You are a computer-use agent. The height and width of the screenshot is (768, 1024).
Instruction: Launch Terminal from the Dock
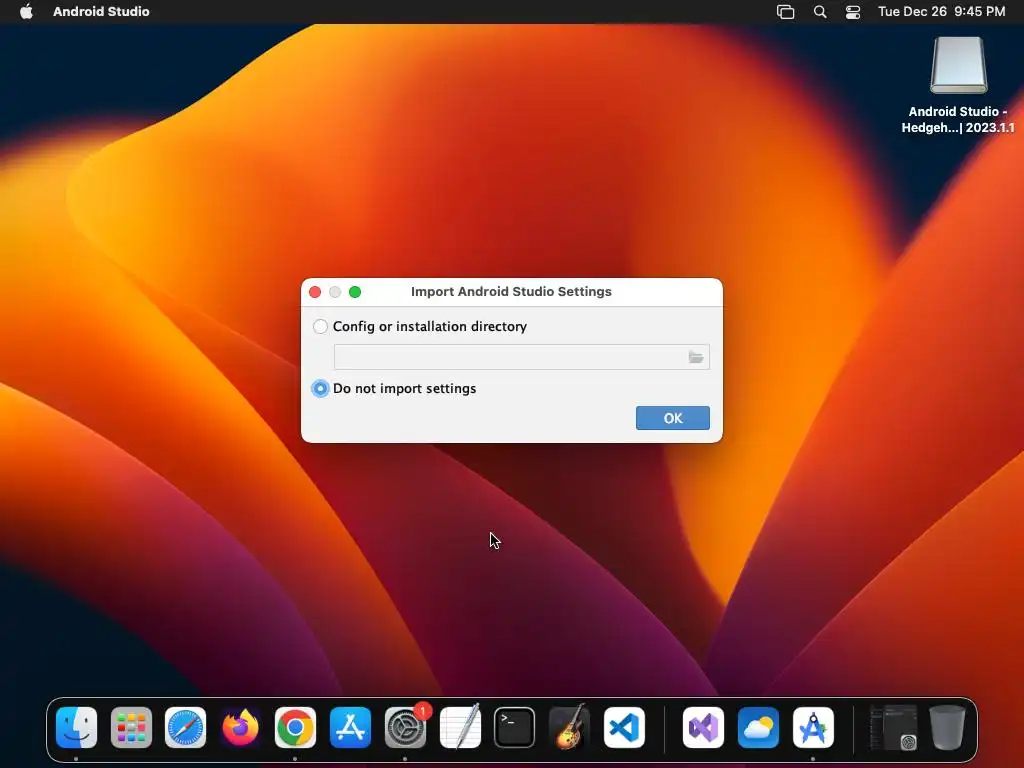(x=515, y=728)
